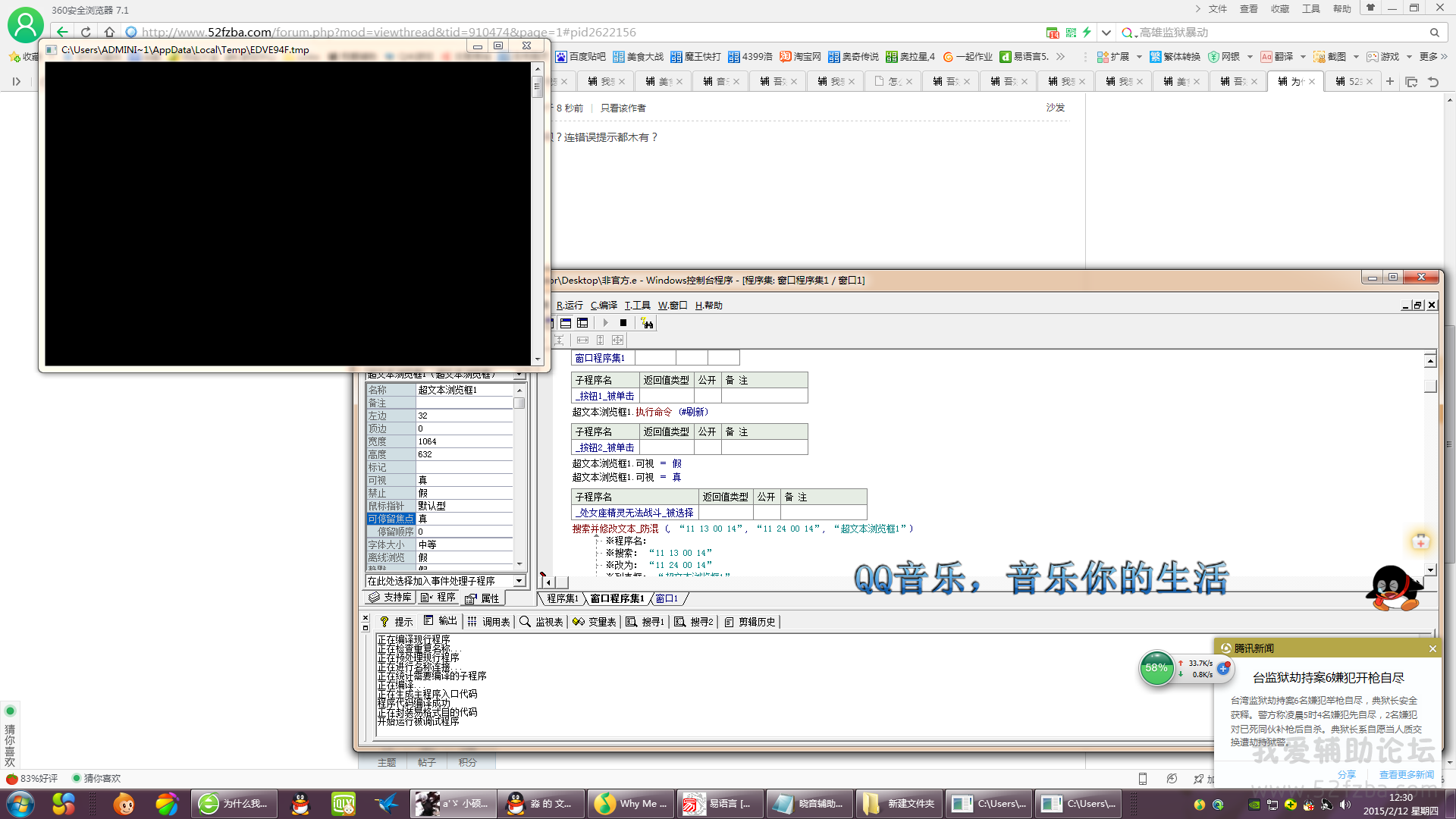Expand the address bar history dropdown arrow
The height and width of the screenshot is (819, 1456).
1106,33
